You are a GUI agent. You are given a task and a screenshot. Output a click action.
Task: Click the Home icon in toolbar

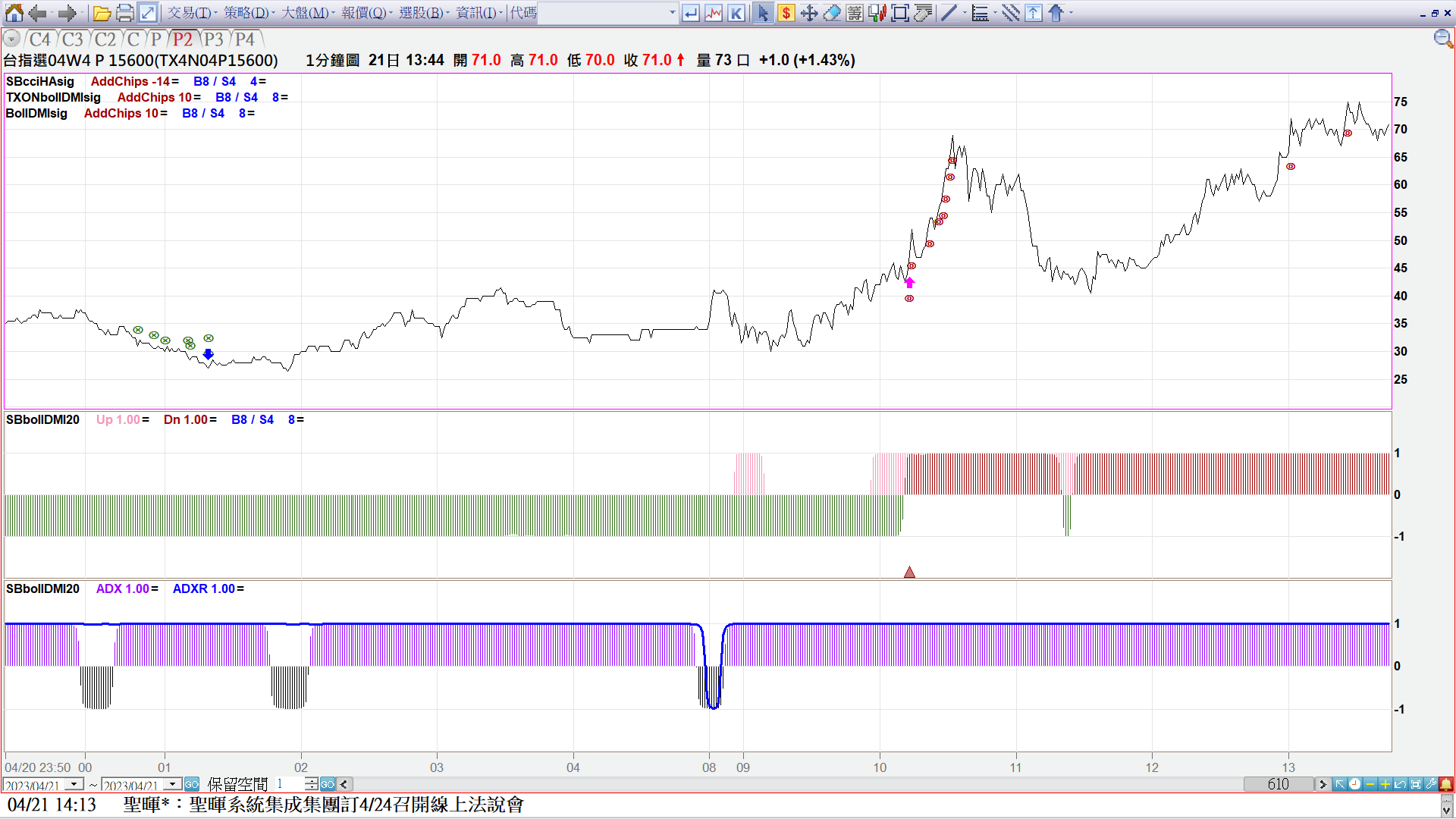[x=14, y=13]
